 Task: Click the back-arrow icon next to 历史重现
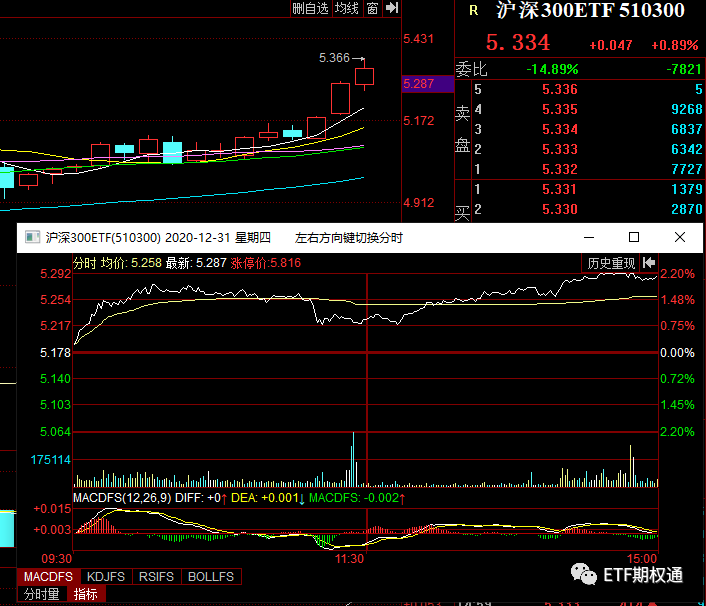point(649,262)
